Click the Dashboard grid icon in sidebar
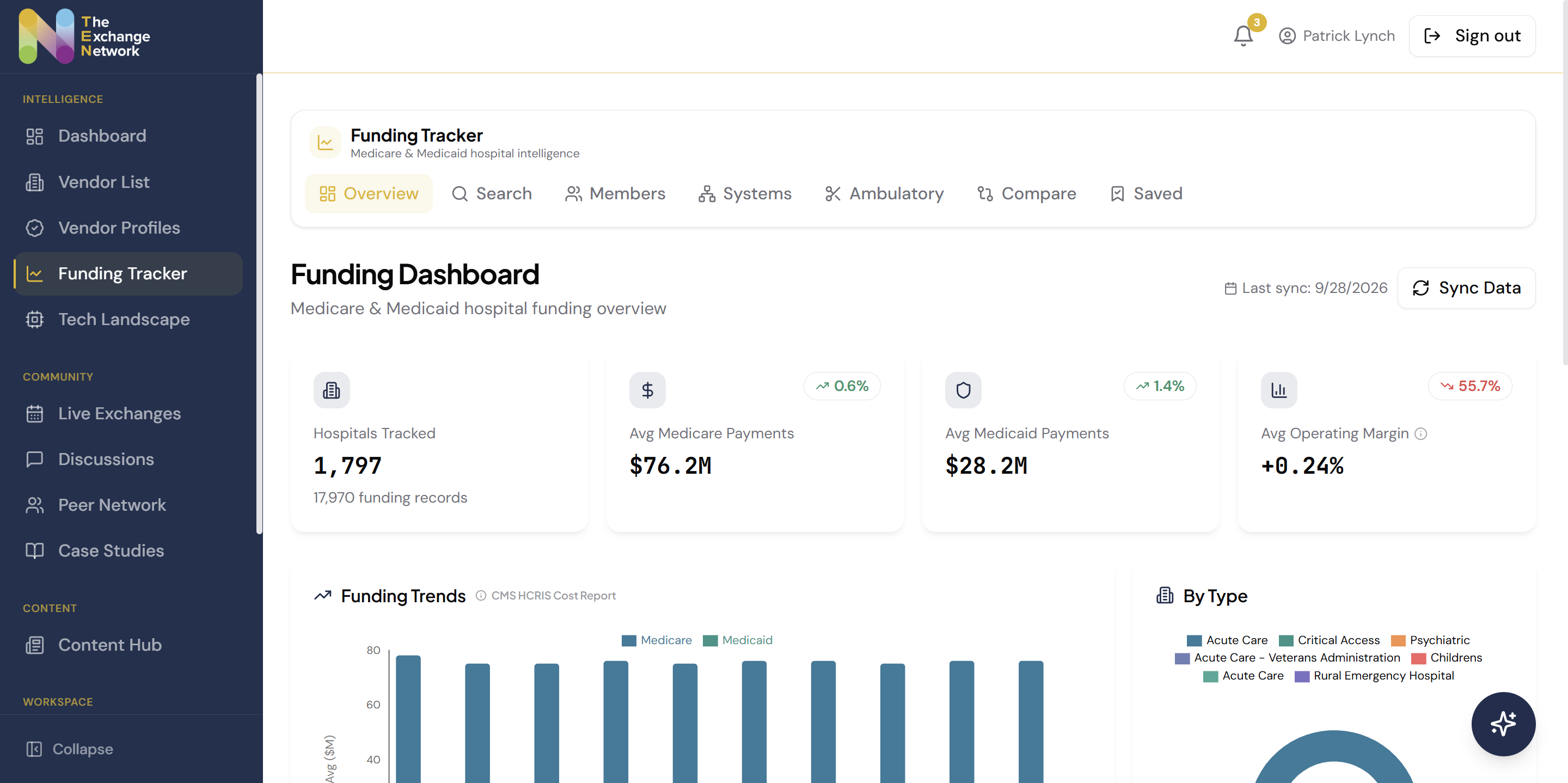The height and width of the screenshot is (783, 1568). pyautogui.click(x=35, y=136)
